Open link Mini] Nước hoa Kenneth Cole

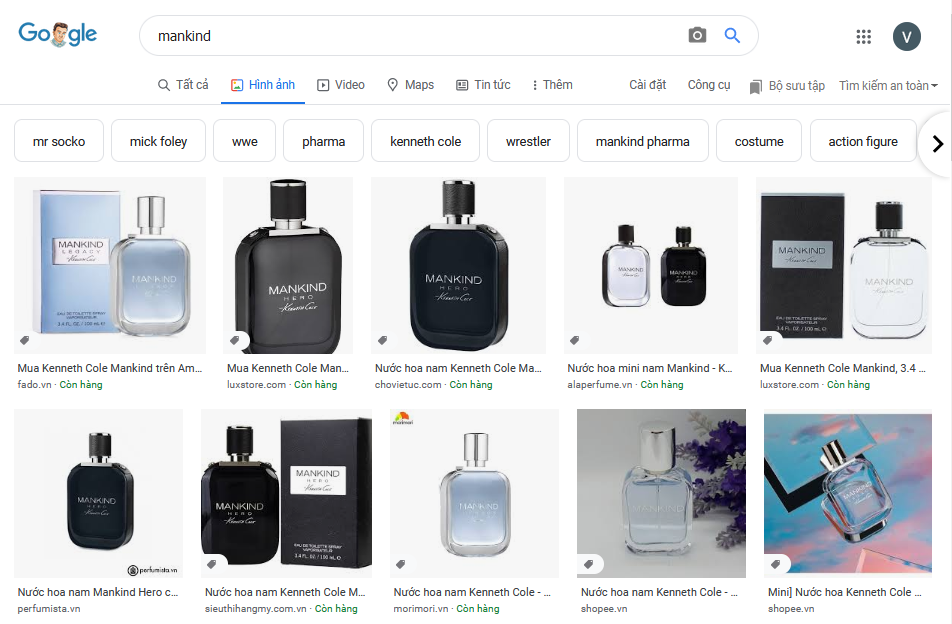pos(845,592)
